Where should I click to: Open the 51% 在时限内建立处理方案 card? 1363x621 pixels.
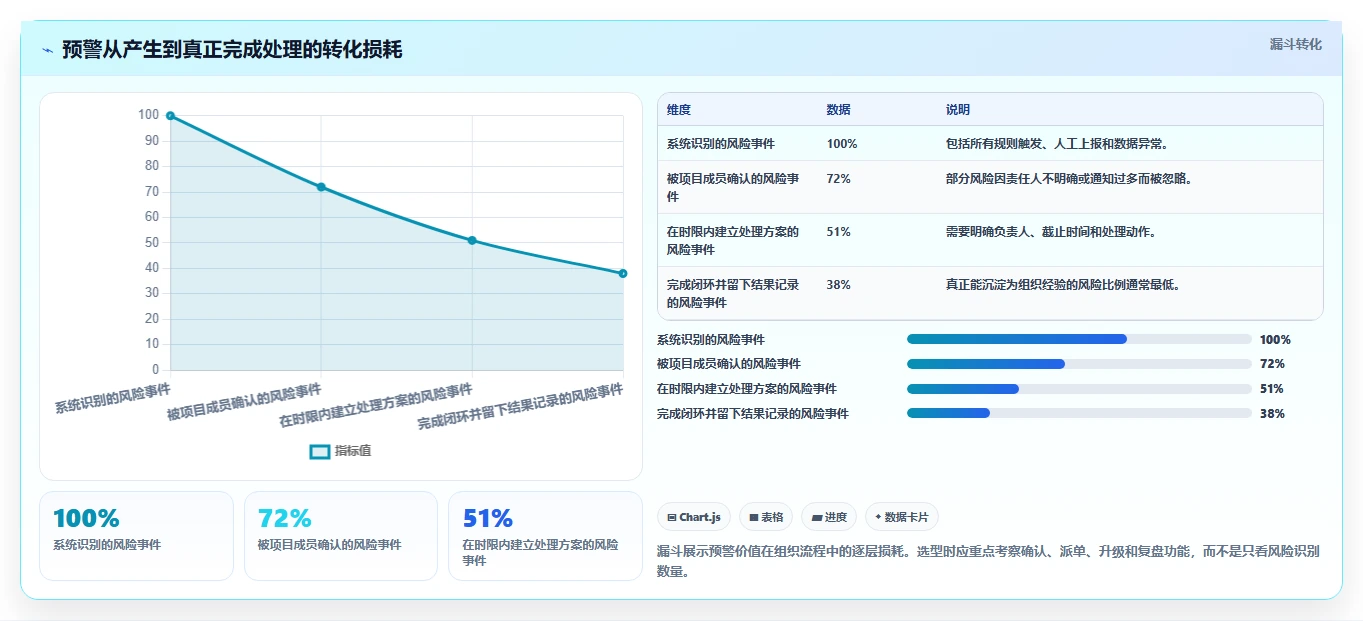point(545,536)
